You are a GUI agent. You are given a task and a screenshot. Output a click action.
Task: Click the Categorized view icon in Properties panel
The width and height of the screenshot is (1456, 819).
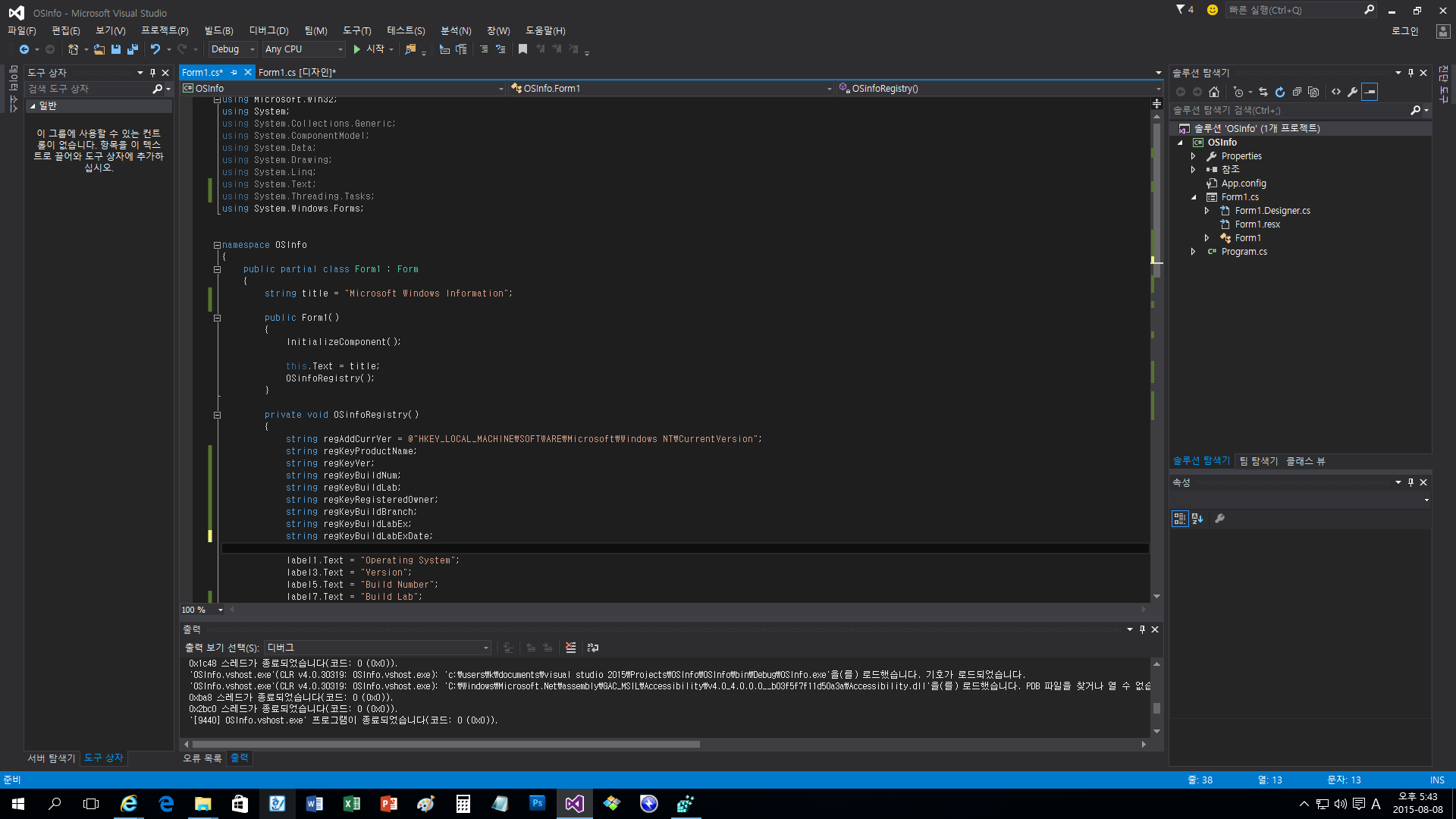pyautogui.click(x=1180, y=519)
